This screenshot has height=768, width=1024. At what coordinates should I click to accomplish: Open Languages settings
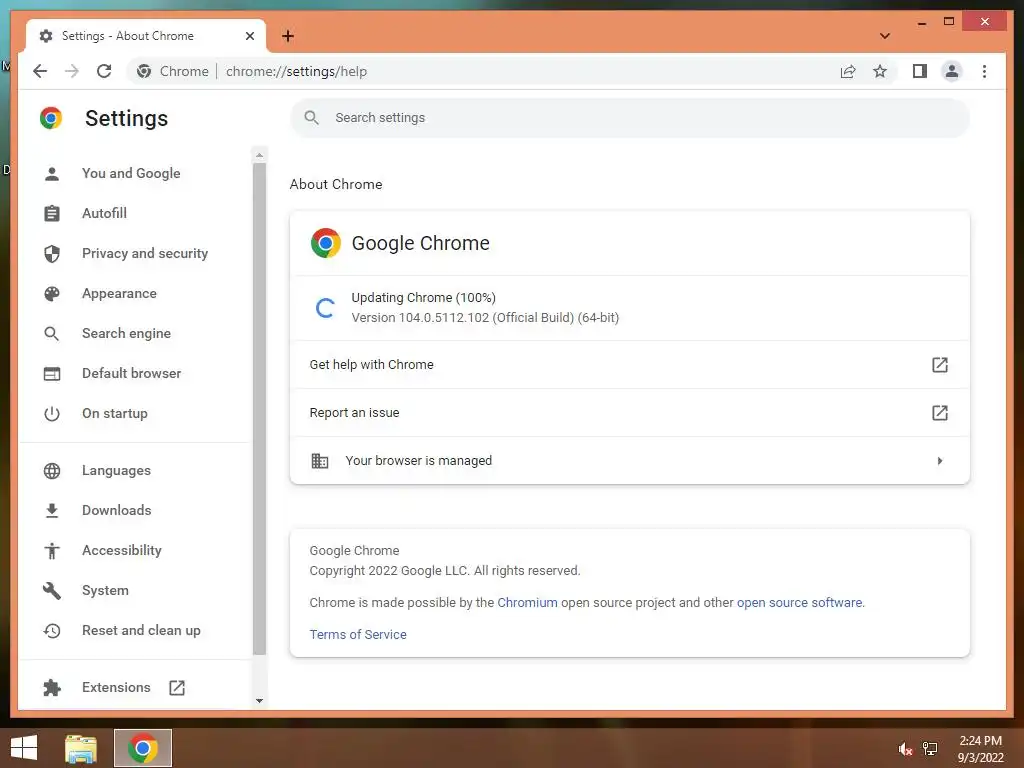[x=116, y=470]
